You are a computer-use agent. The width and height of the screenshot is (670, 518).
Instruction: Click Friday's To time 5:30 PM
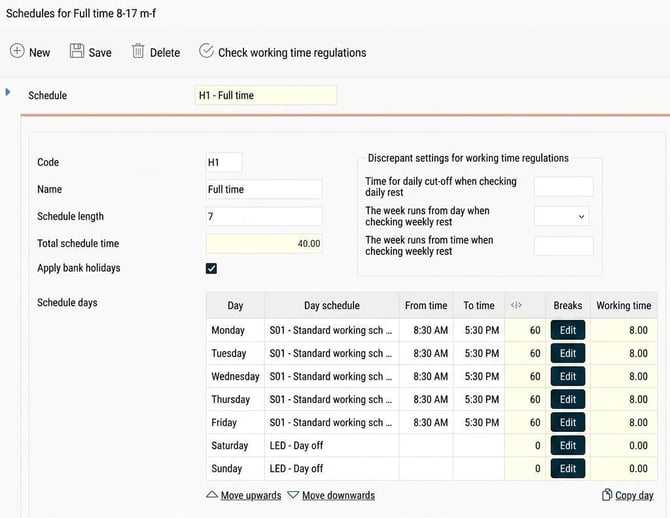tap(479, 422)
